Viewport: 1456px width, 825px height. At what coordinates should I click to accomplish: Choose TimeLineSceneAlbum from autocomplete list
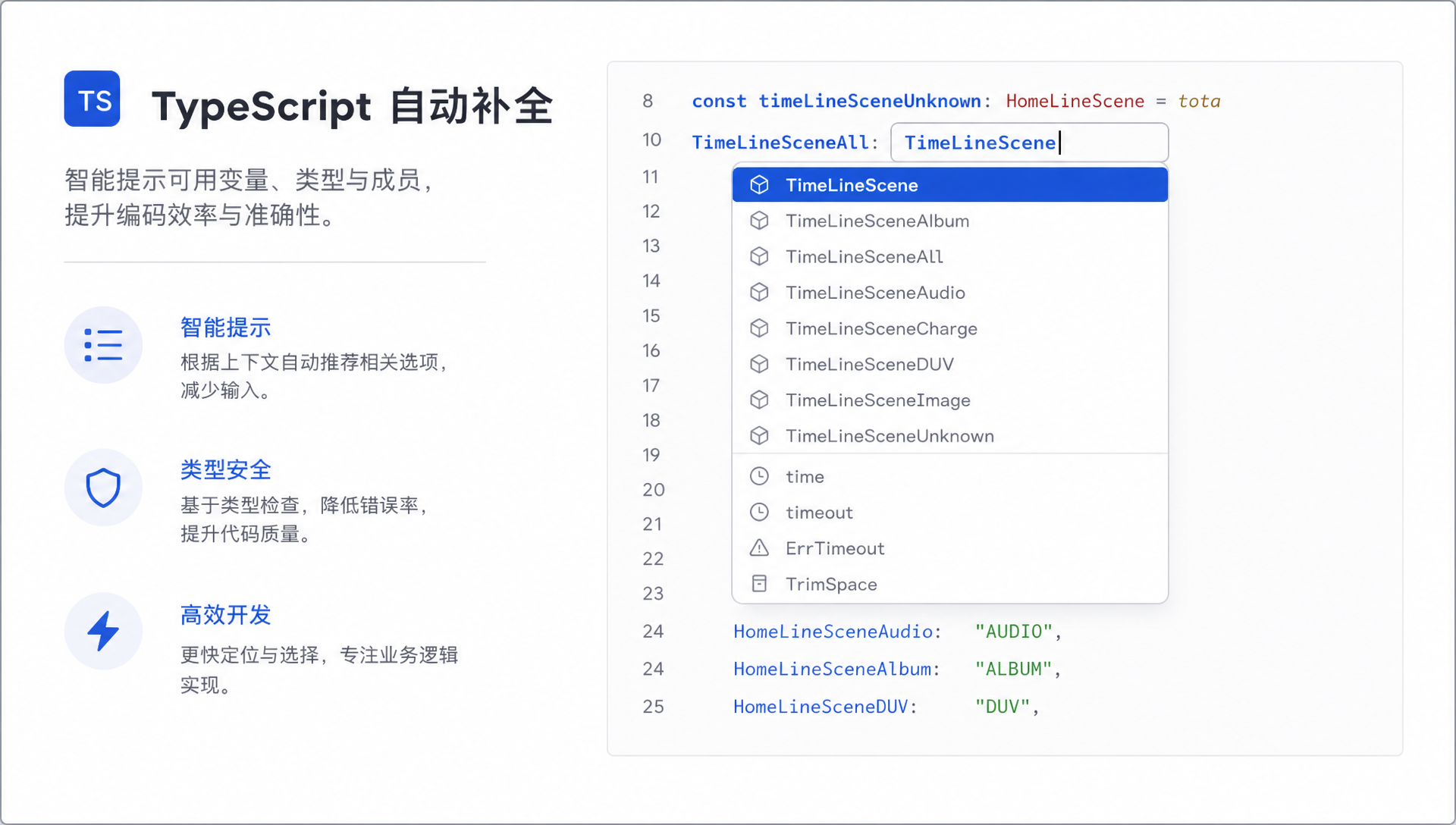[949, 221]
